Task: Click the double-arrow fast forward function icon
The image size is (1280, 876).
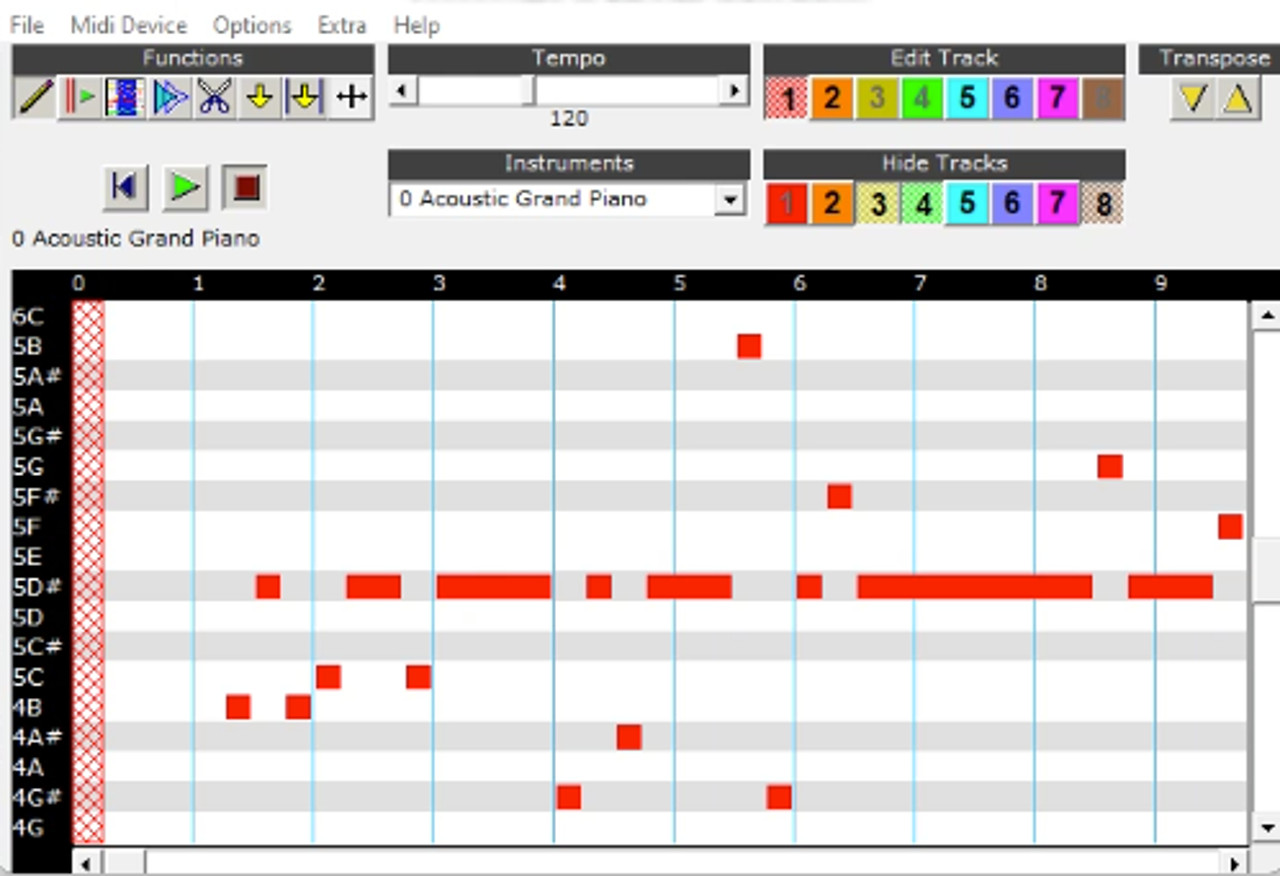Action: [170, 96]
